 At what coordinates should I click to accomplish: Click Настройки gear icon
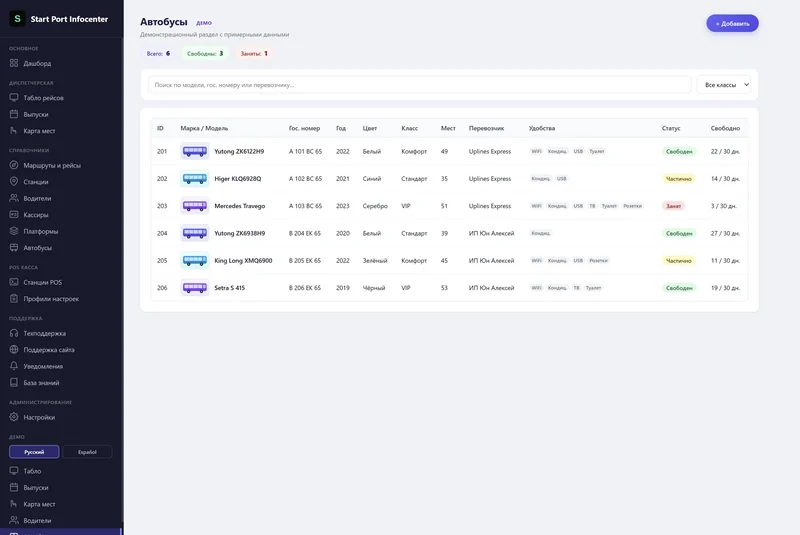tap(14, 417)
